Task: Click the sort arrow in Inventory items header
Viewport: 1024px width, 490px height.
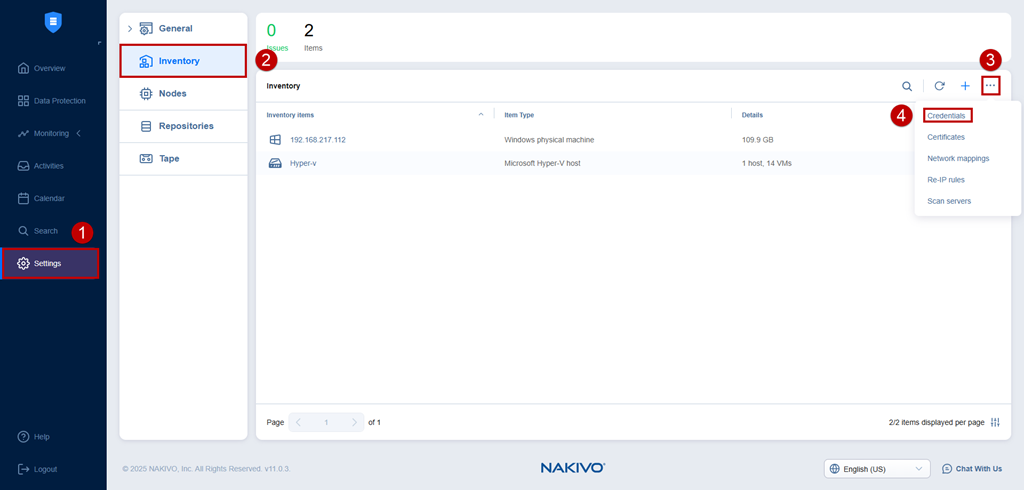Action: pos(481,114)
